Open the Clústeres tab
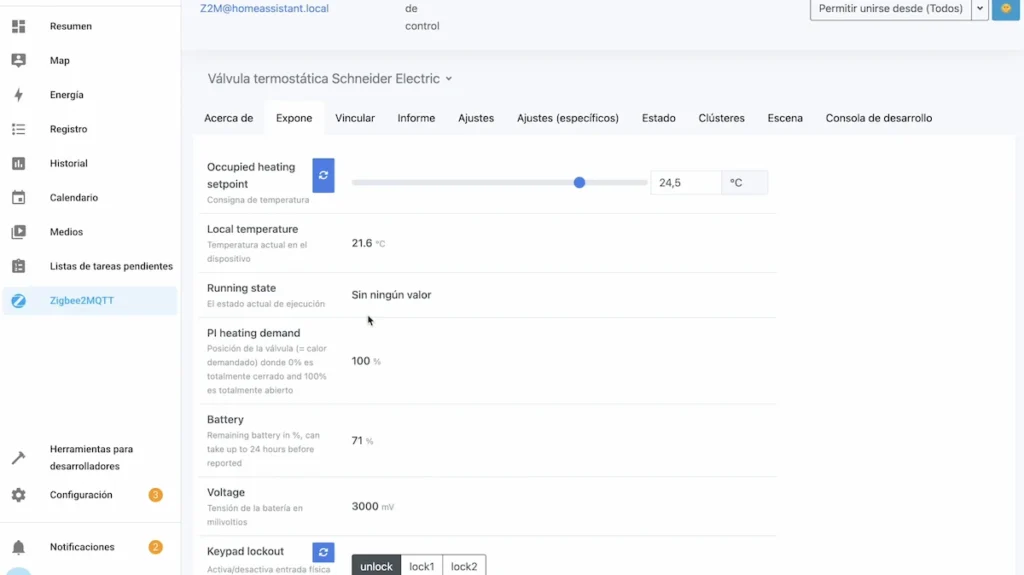This screenshot has width=1024, height=575. point(721,118)
